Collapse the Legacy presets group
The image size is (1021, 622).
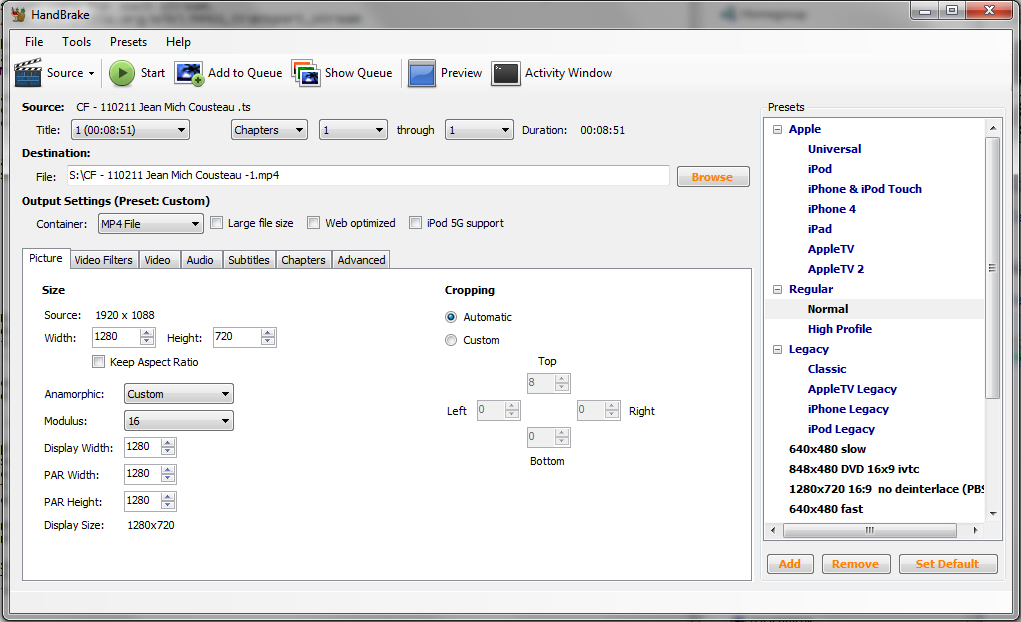tap(777, 349)
